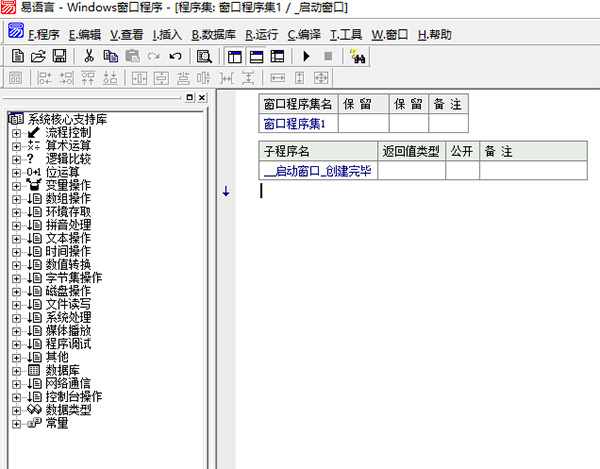600x469 pixels.
Task: Select 数据库 tree item
Action: 62,370
